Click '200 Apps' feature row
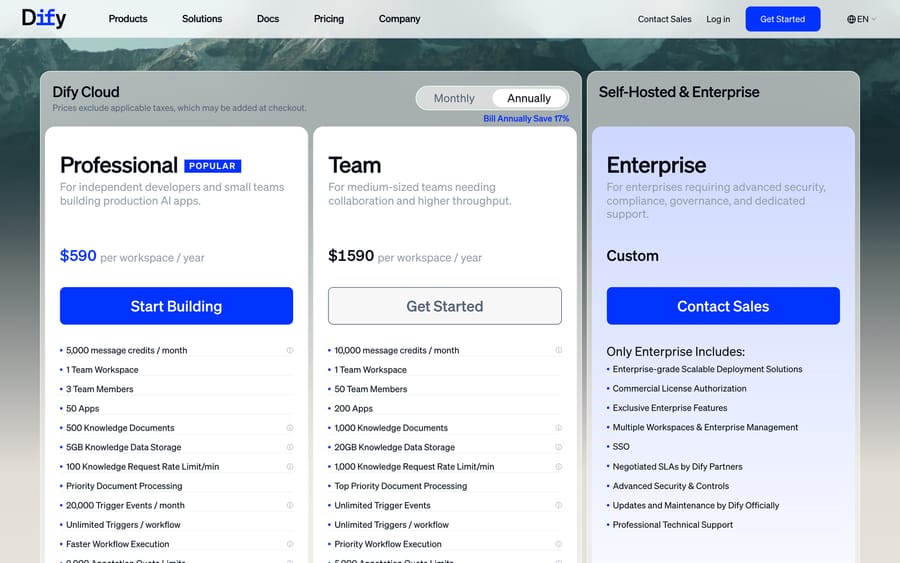Viewport: 900px width, 563px height. tap(445, 409)
